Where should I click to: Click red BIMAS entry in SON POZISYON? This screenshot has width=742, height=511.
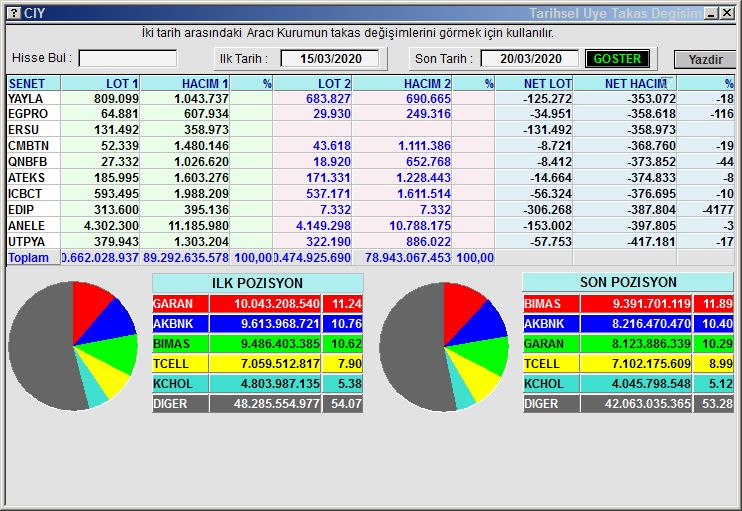tap(607, 304)
